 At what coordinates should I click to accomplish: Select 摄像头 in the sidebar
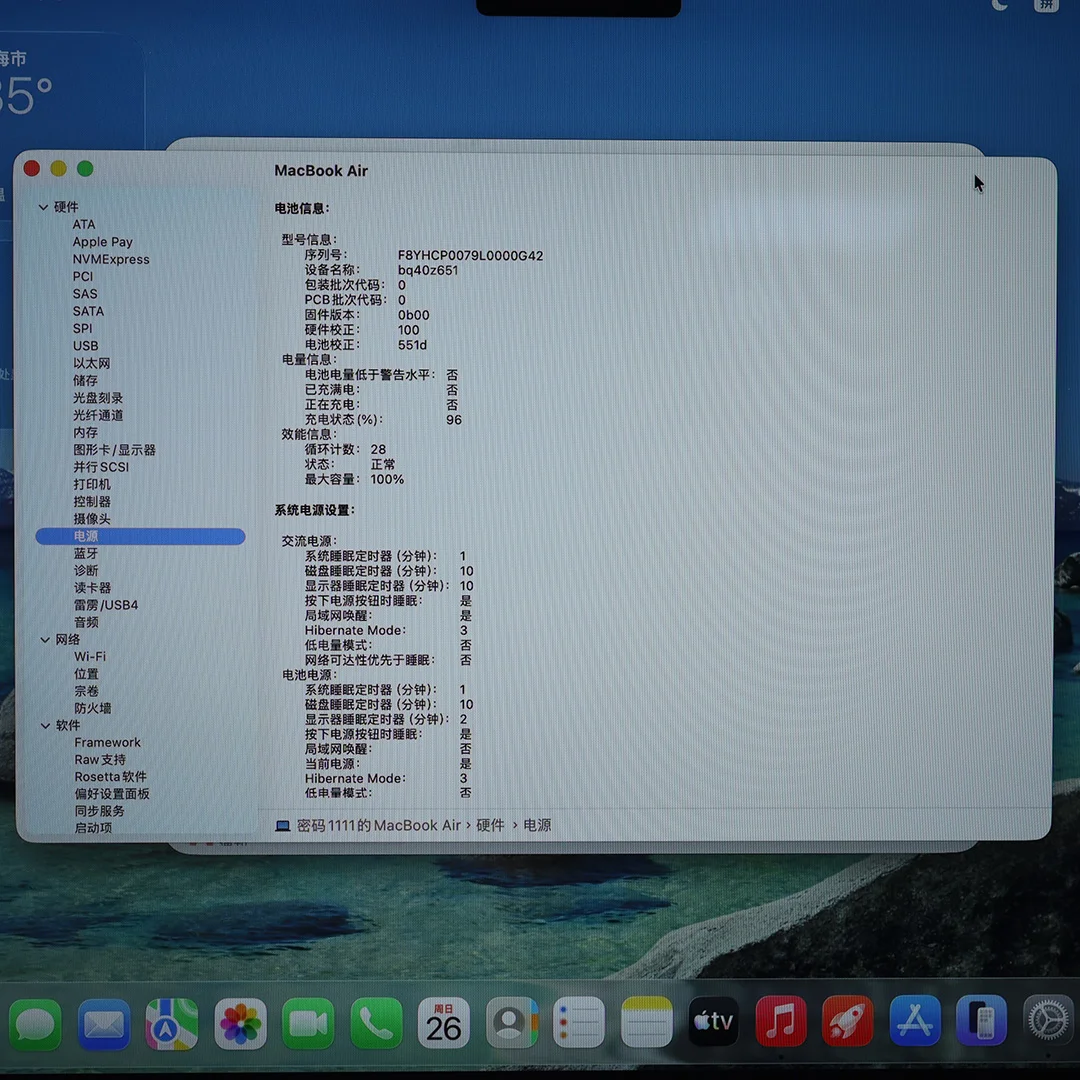pyautogui.click(x=92, y=519)
